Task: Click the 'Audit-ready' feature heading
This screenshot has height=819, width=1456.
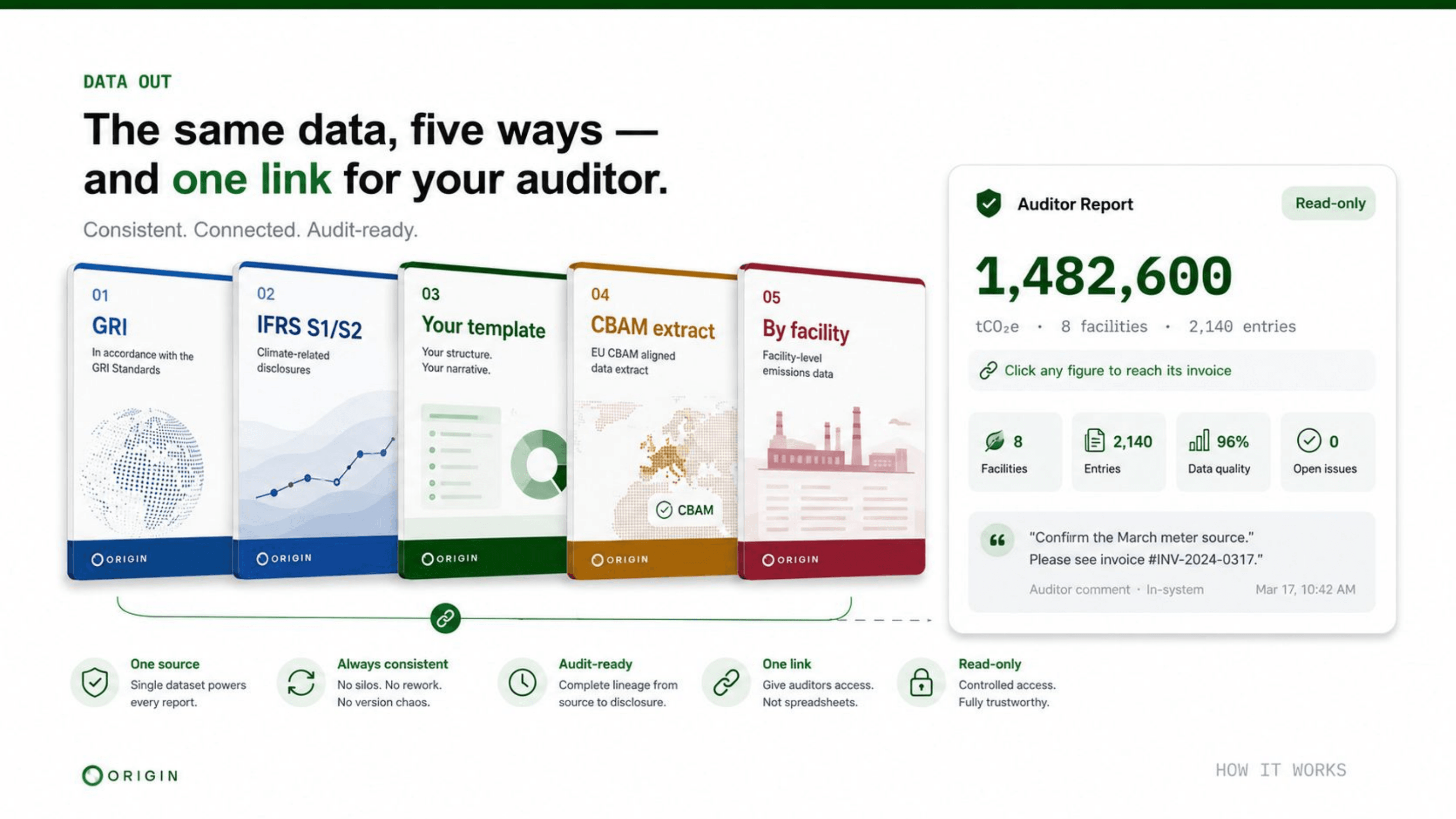Action: click(x=596, y=664)
